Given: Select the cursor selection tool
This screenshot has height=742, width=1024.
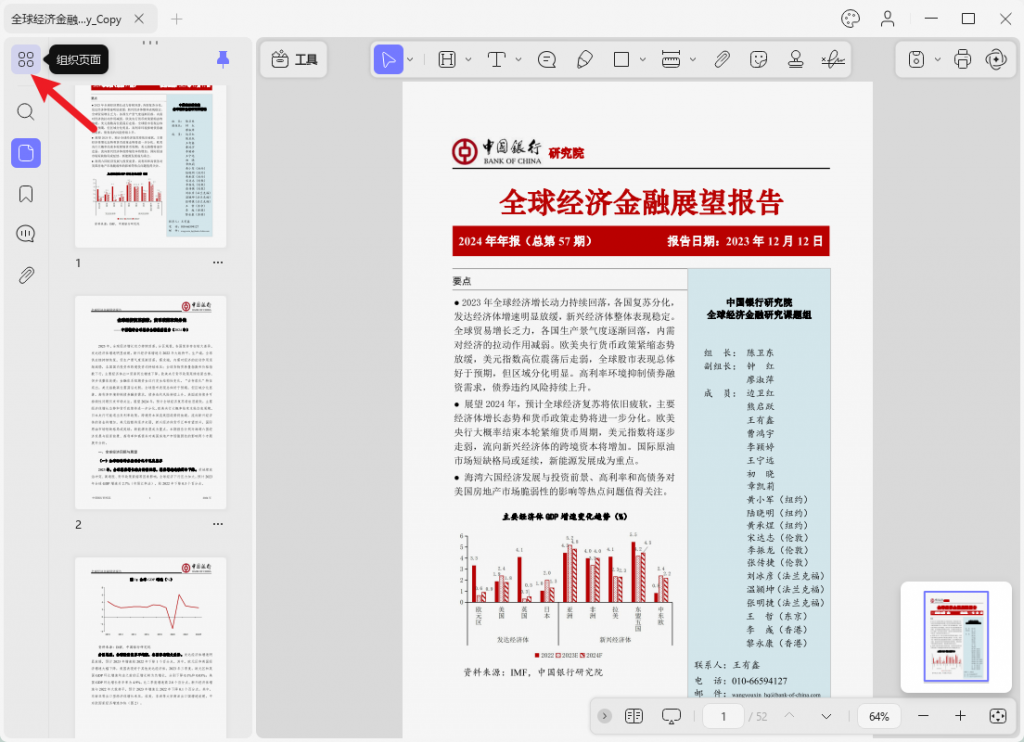Looking at the screenshot, I should [x=388, y=59].
